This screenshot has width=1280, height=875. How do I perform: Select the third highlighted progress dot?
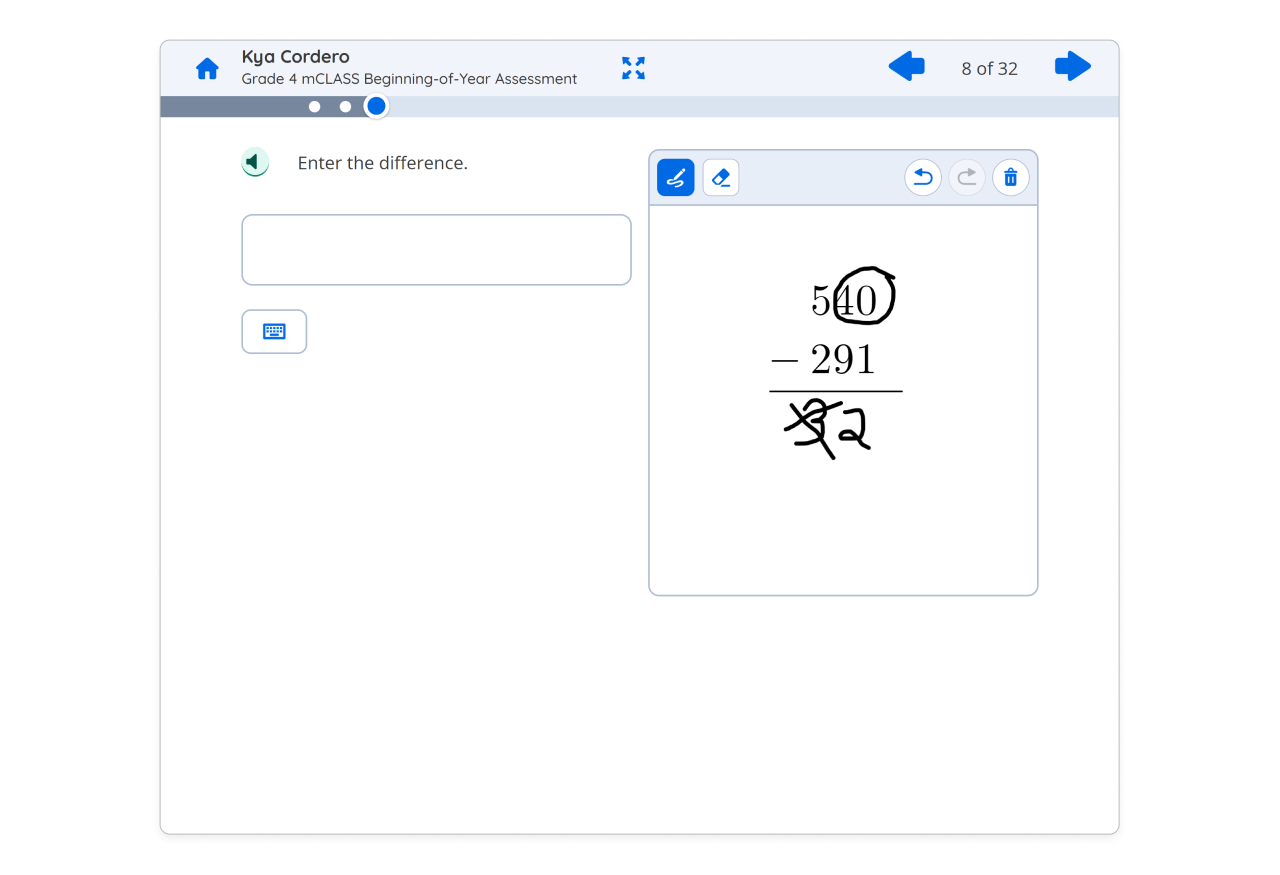(375, 105)
